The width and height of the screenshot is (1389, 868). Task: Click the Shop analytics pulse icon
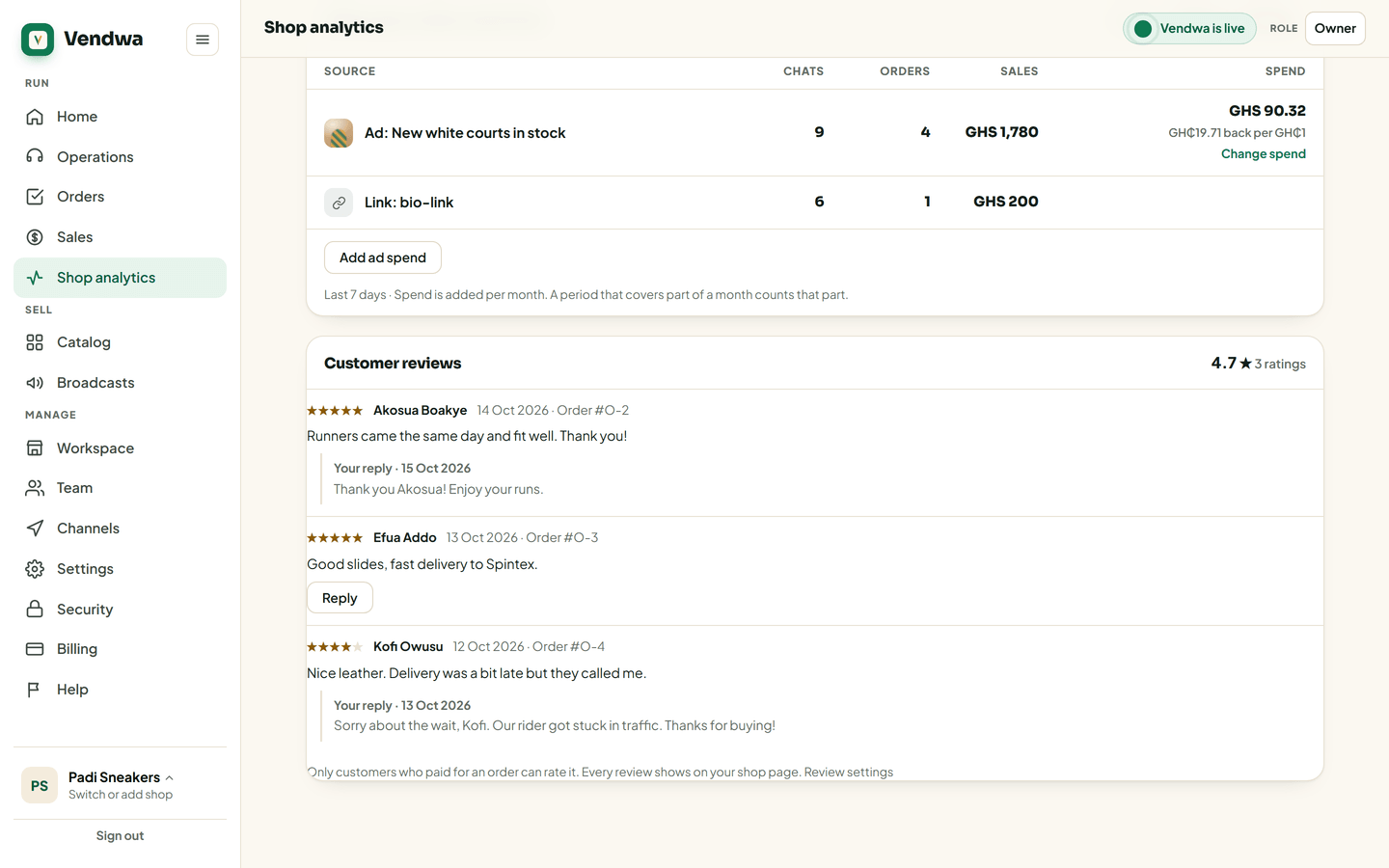point(35,278)
